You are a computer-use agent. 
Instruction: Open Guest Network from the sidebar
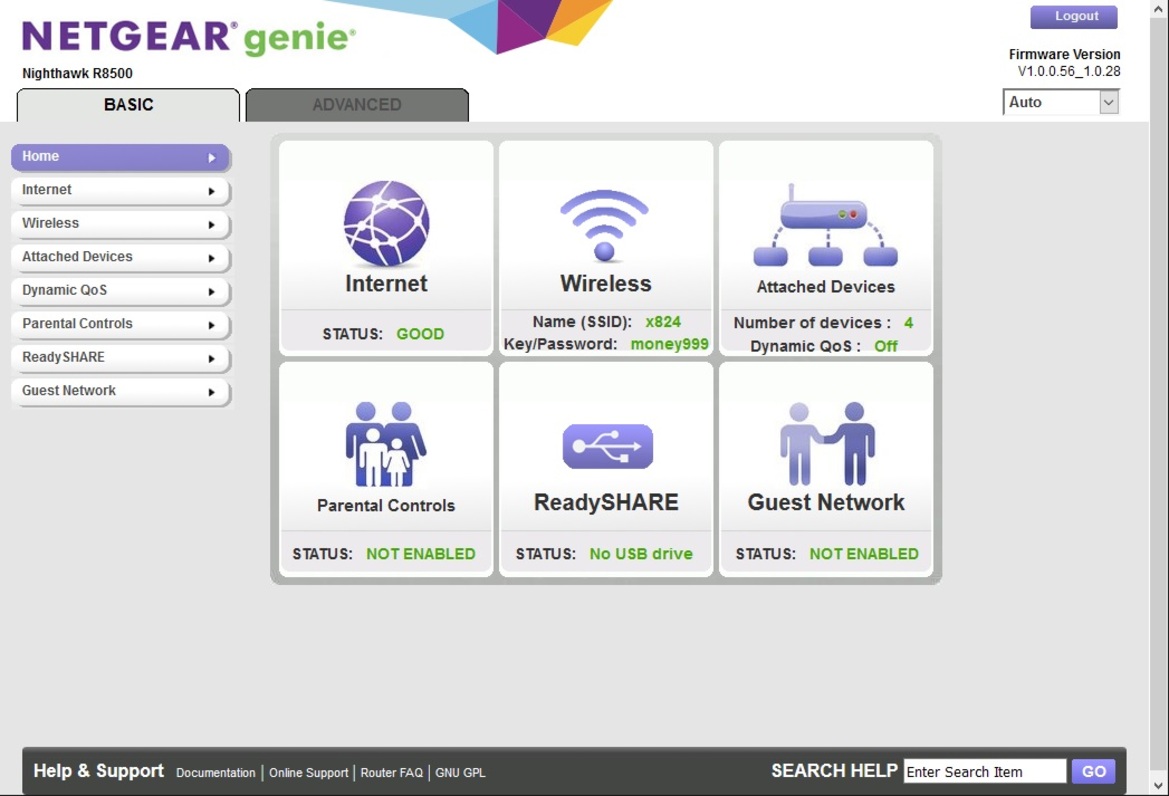tap(120, 392)
